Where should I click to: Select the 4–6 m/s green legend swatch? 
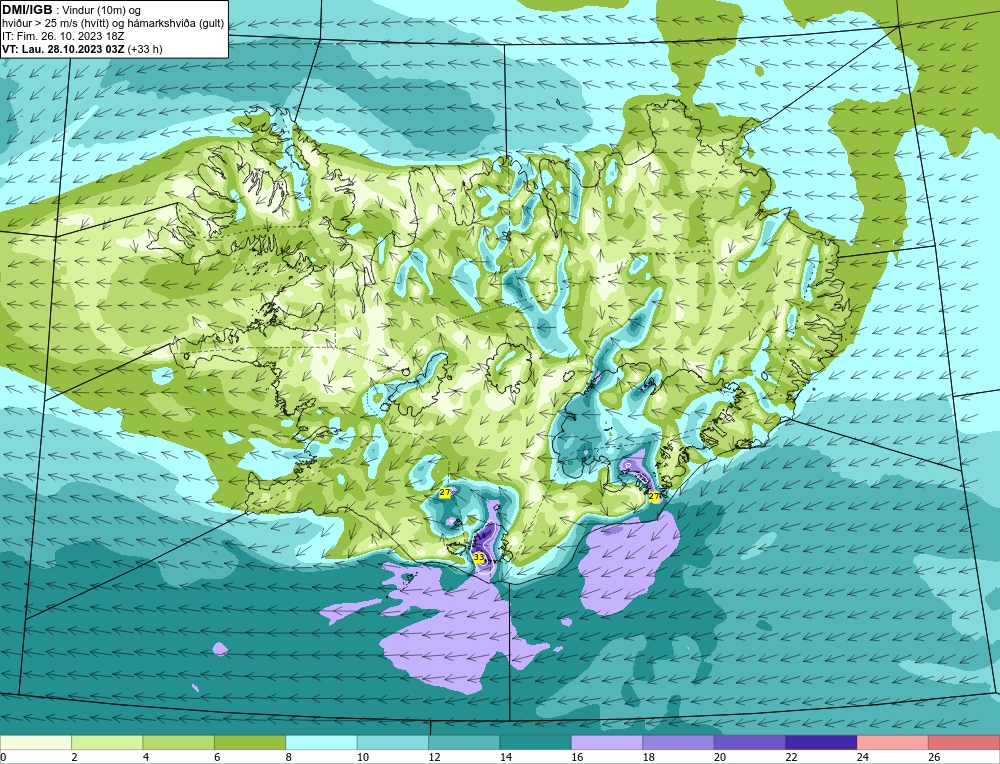point(179,742)
